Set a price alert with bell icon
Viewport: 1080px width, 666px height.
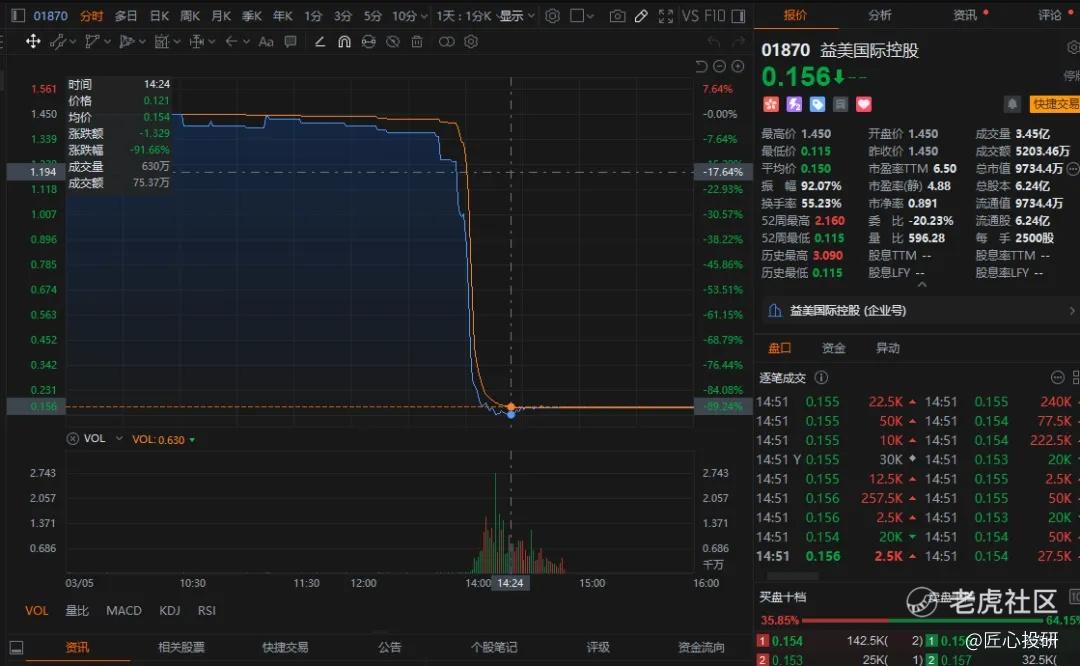pos(1012,104)
